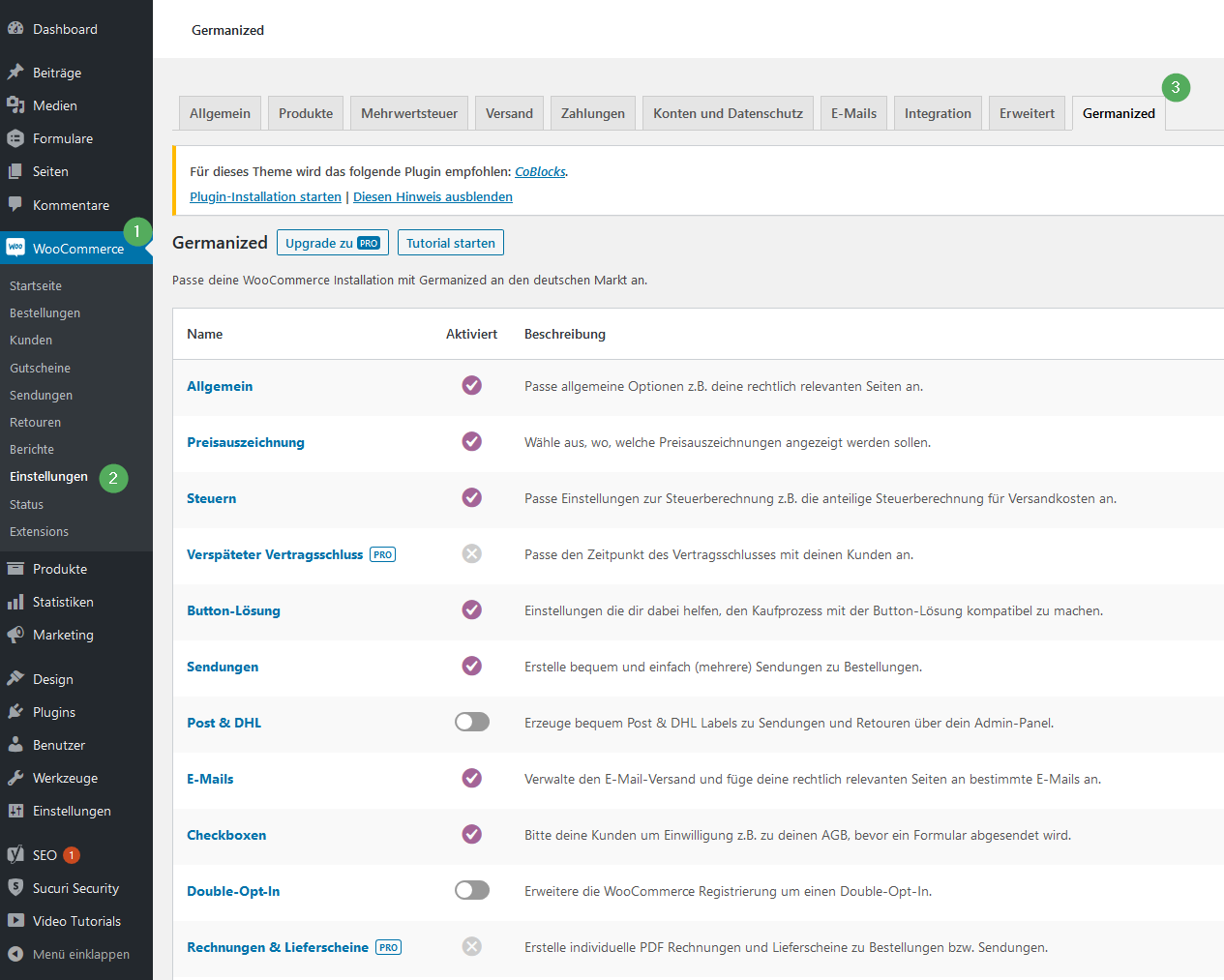The height and width of the screenshot is (980, 1224).
Task: Click the Einstellungen sliders icon at sidebar bottom
Action: tap(15, 811)
